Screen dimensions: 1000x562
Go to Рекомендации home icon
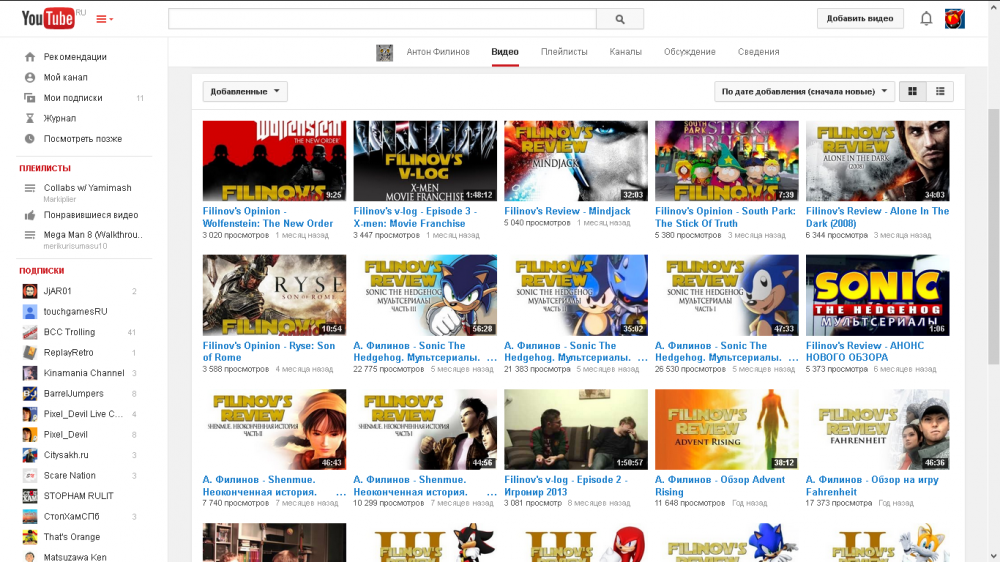point(30,57)
